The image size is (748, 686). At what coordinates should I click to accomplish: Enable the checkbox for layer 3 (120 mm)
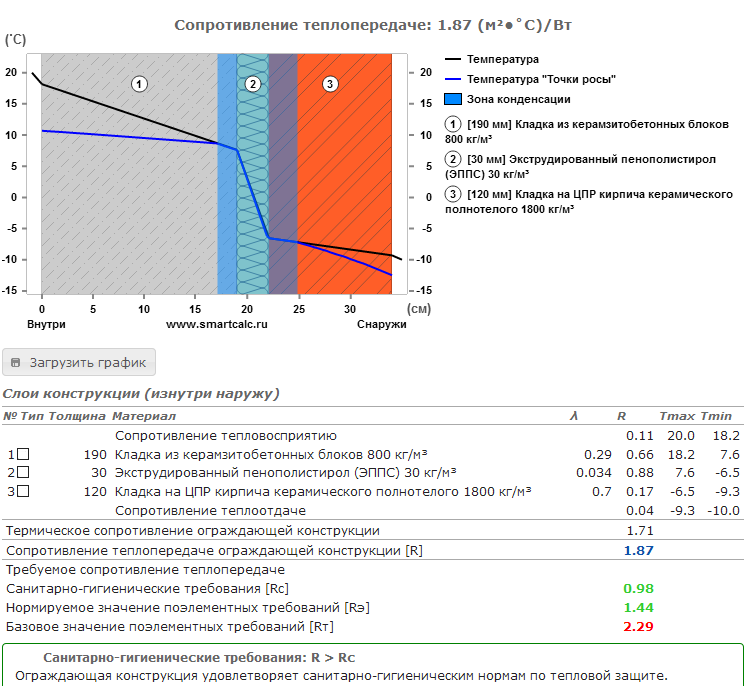tap(23, 491)
